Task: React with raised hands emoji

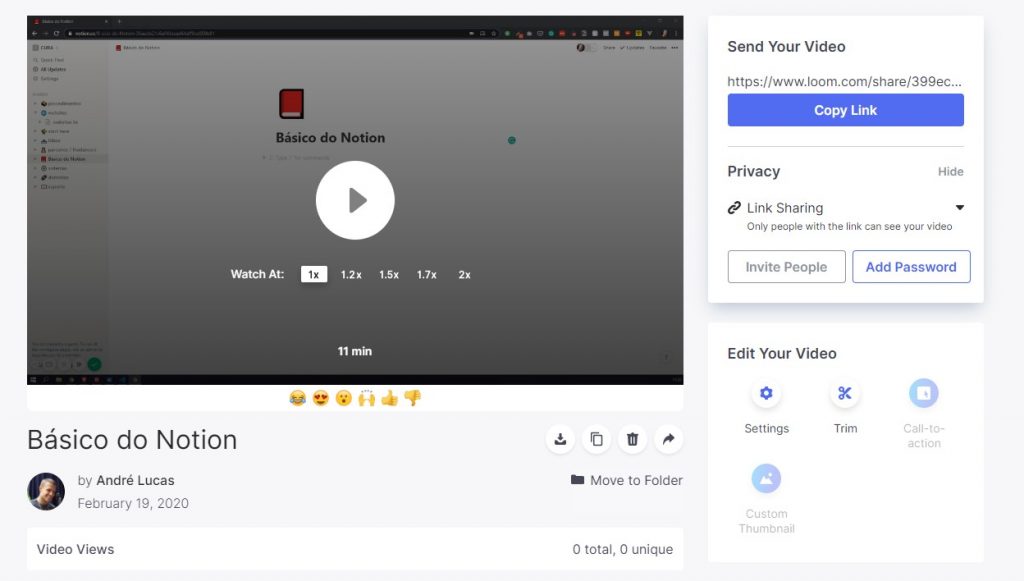Action: pos(366,398)
